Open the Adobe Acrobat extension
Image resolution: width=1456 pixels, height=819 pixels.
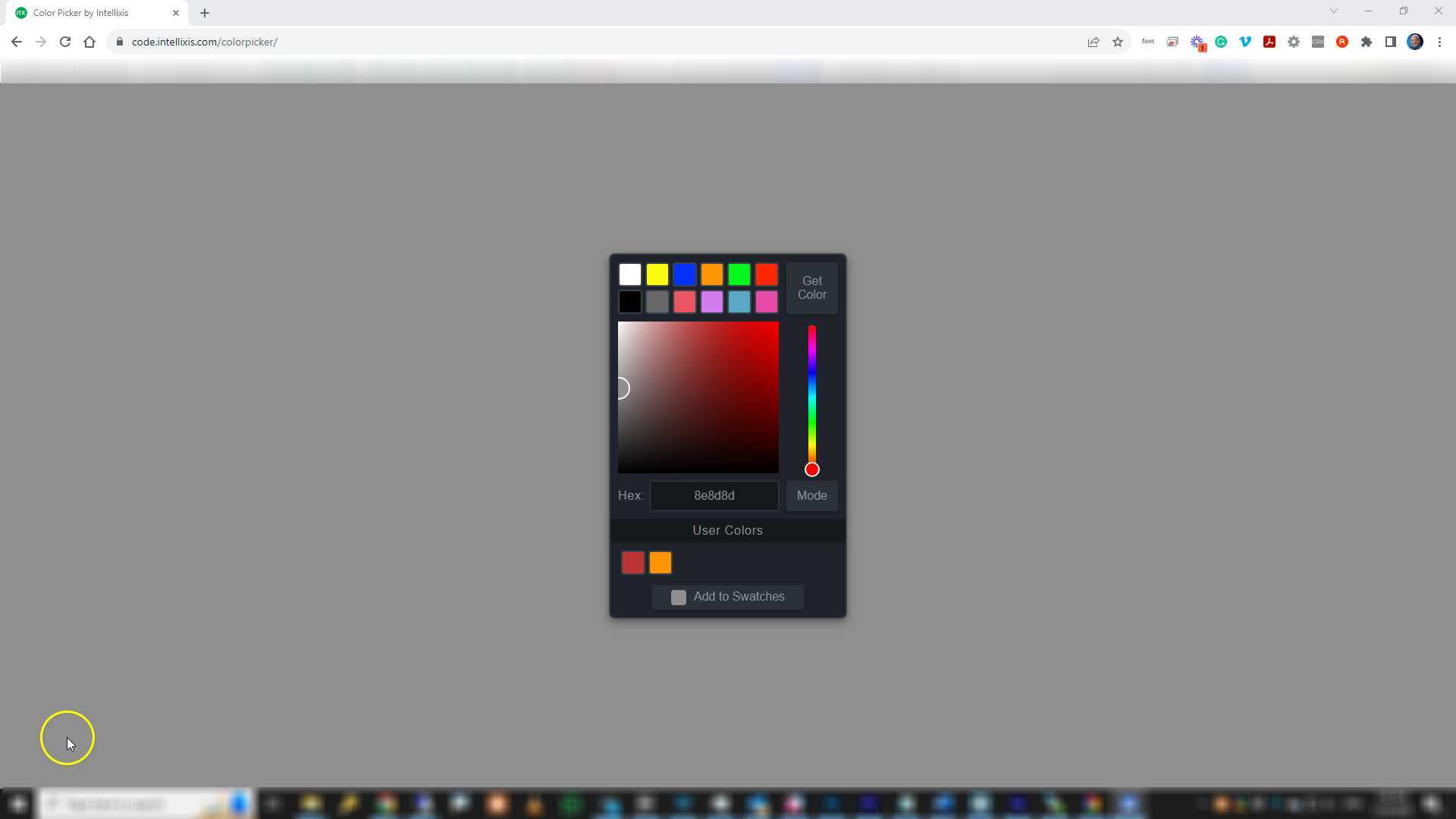click(1269, 42)
